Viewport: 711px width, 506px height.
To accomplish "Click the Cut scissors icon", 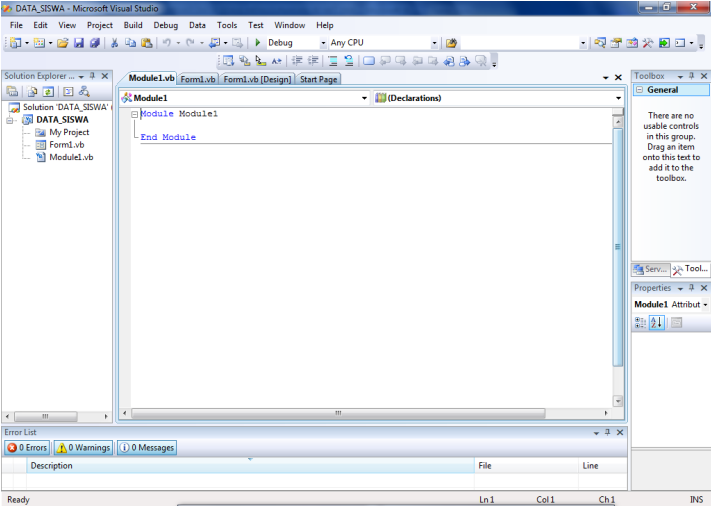I will click(114, 43).
